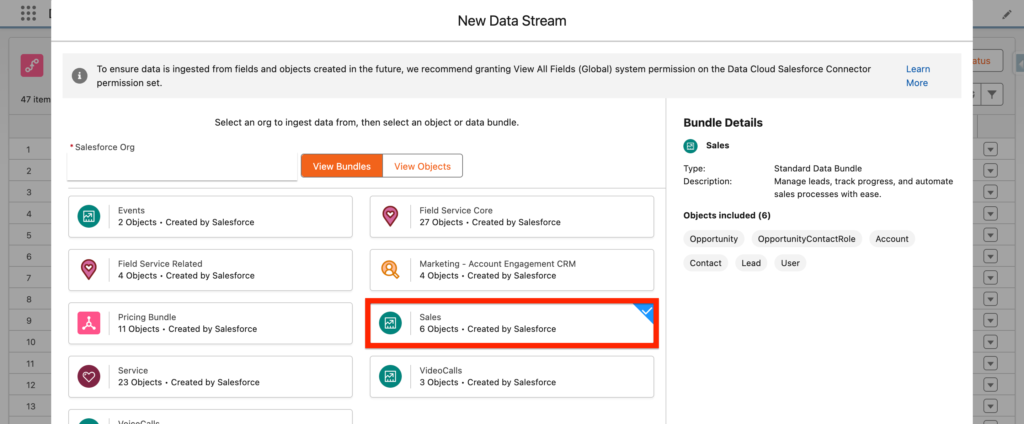The width and height of the screenshot is (1024, 424).
Task: Open the Salesforce Org combo box
Action: (182, 168)
